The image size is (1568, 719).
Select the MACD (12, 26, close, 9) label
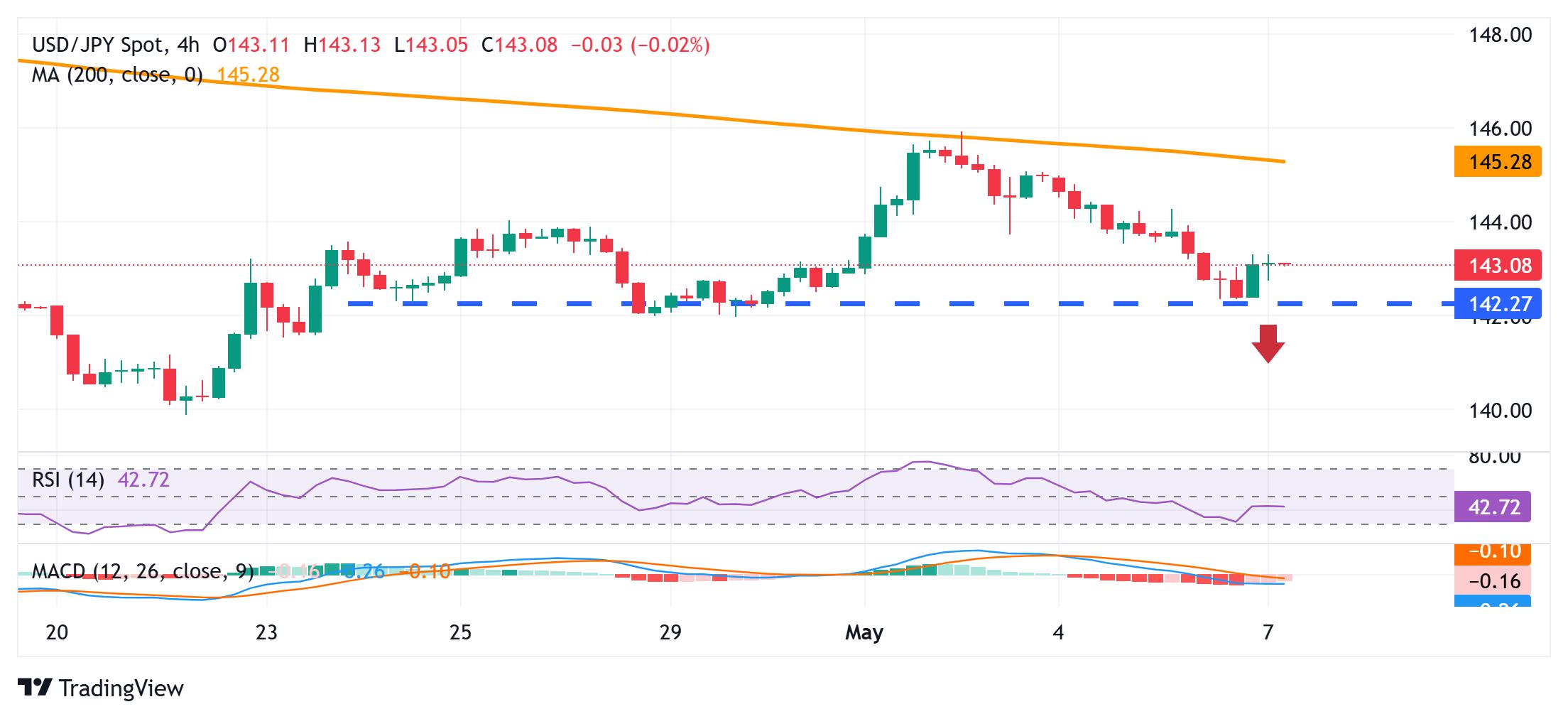143,571
